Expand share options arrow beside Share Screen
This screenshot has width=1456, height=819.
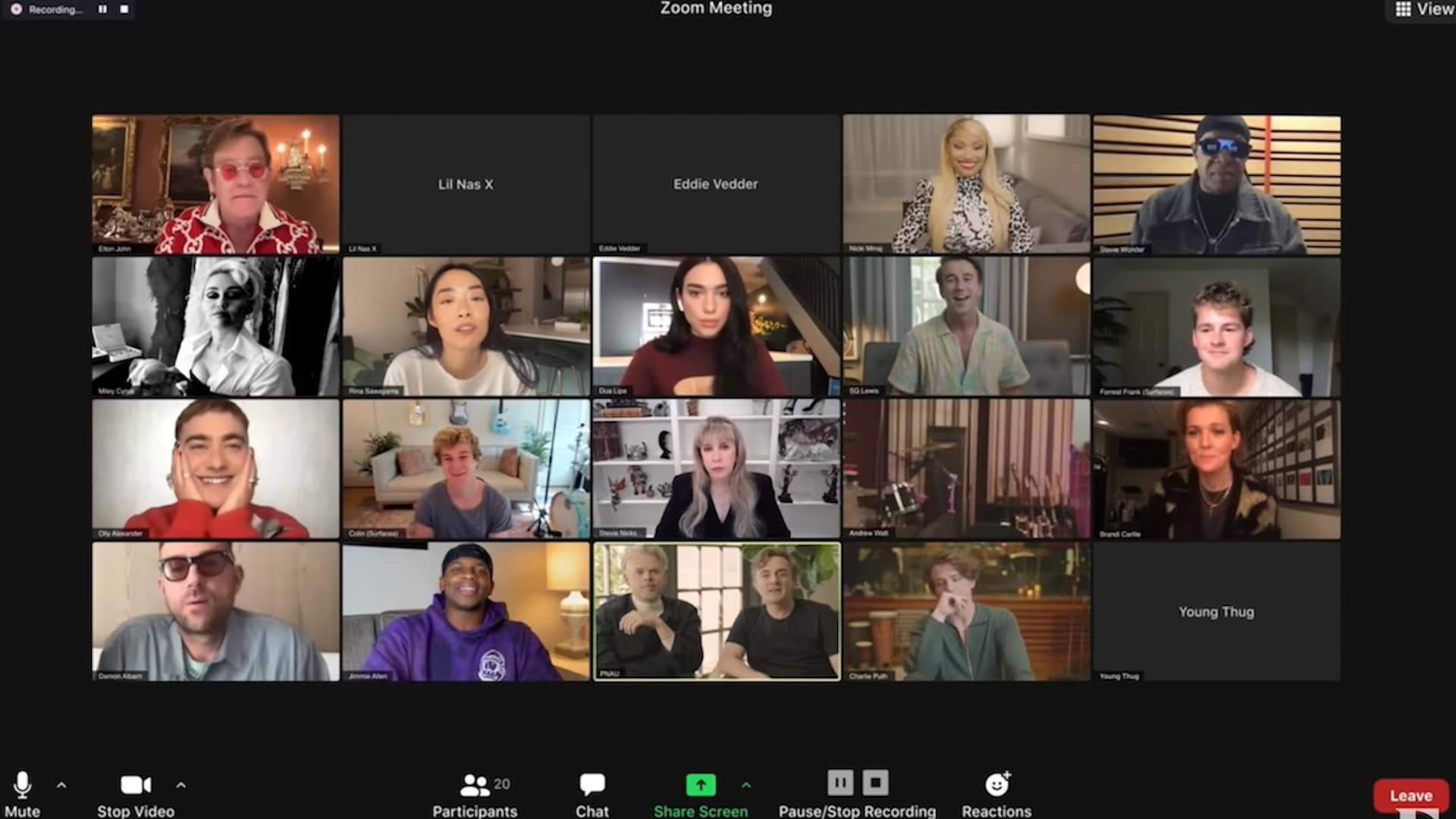pos(746,786)
